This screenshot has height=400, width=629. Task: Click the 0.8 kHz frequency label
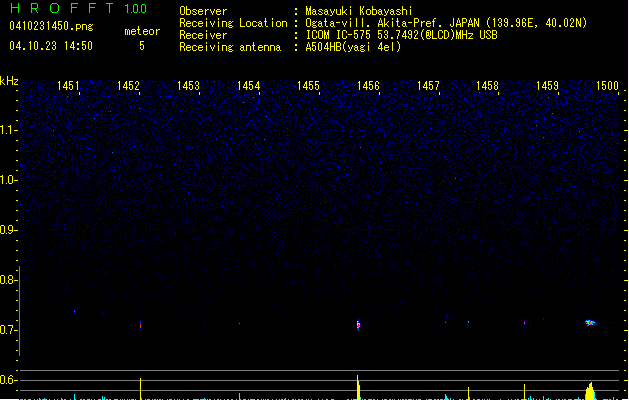pos(7,280)
